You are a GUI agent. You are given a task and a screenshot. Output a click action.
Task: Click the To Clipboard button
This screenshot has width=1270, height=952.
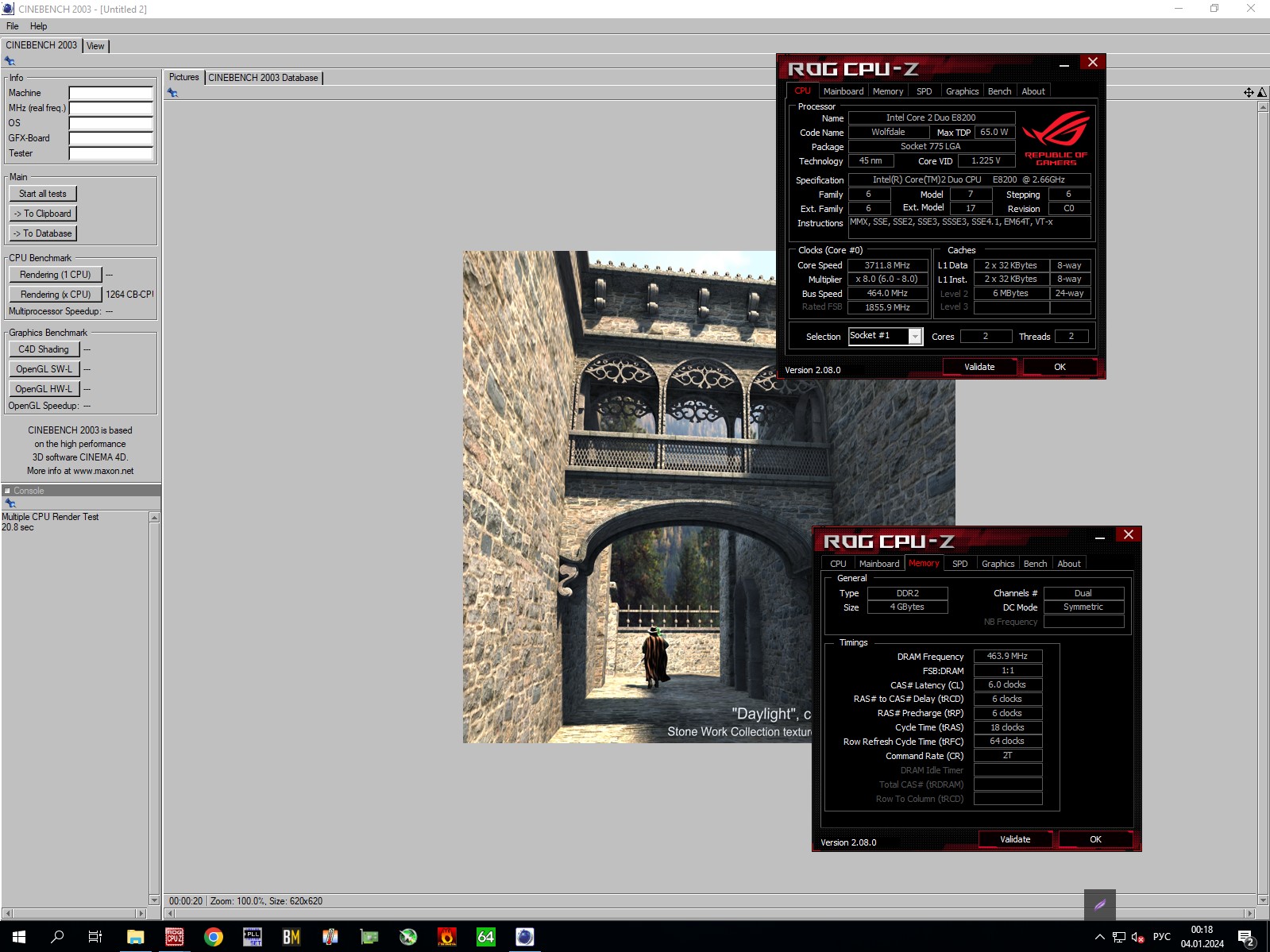43,214
